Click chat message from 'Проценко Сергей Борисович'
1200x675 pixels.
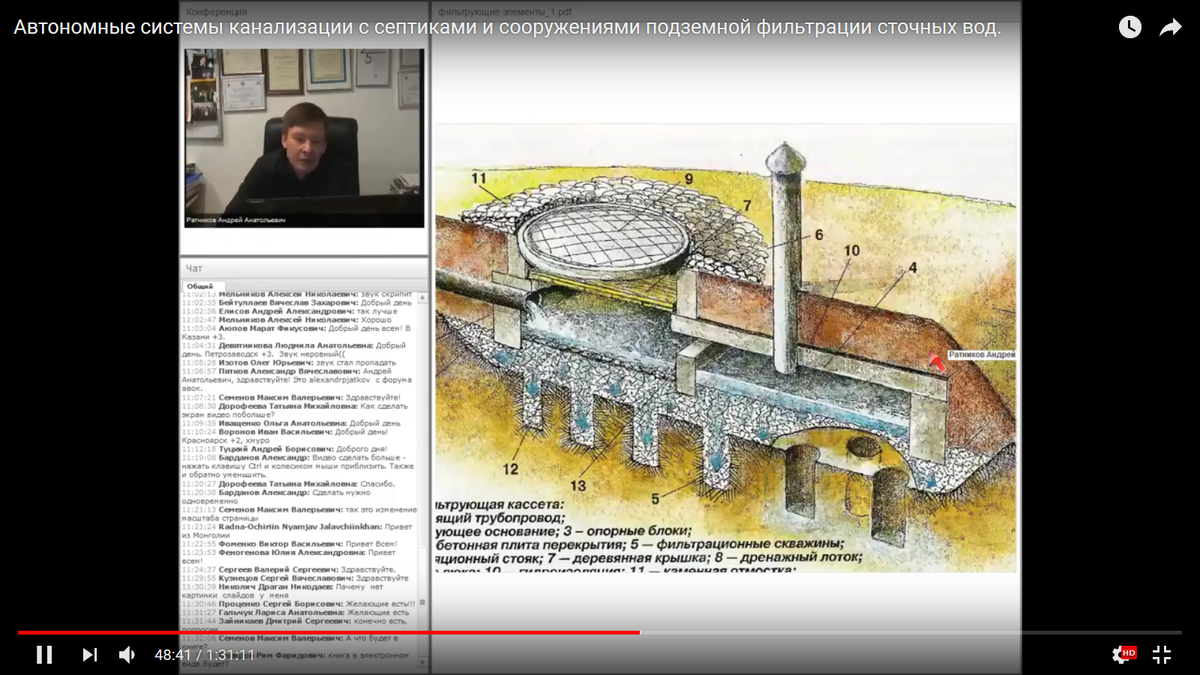click(298, 604)
